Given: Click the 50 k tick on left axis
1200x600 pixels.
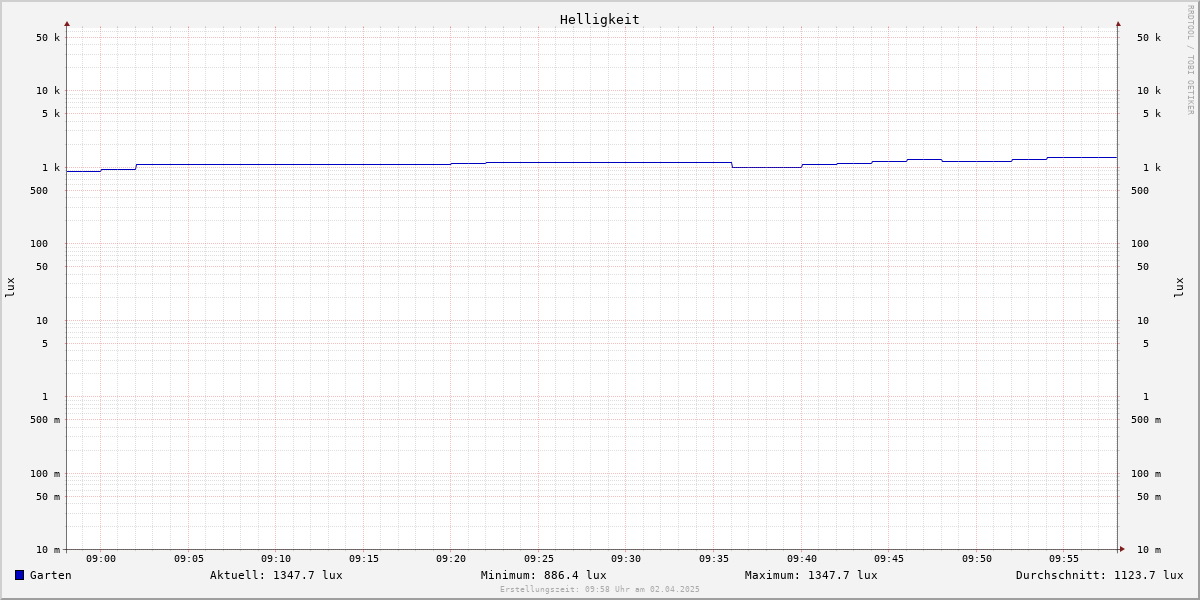Looking at the screenshot, I should [x=48, y=38].
